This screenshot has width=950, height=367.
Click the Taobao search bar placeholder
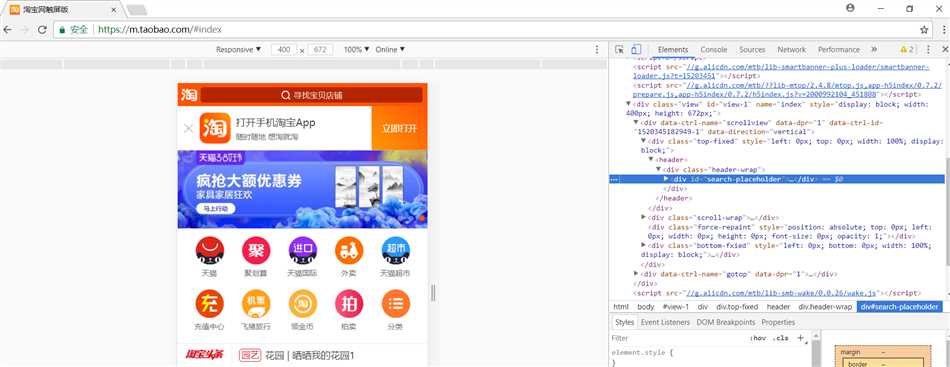pos(311,95)
